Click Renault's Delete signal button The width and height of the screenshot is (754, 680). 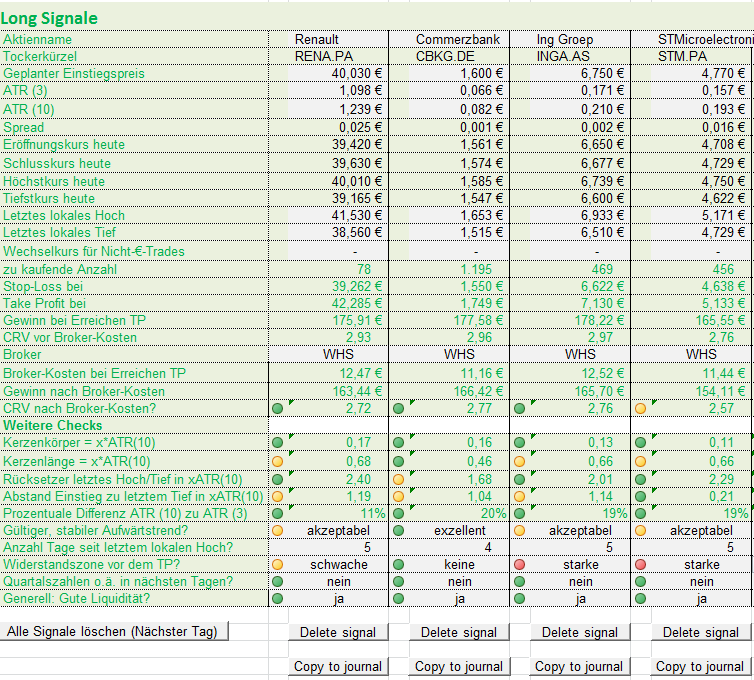tap(338, 632)
